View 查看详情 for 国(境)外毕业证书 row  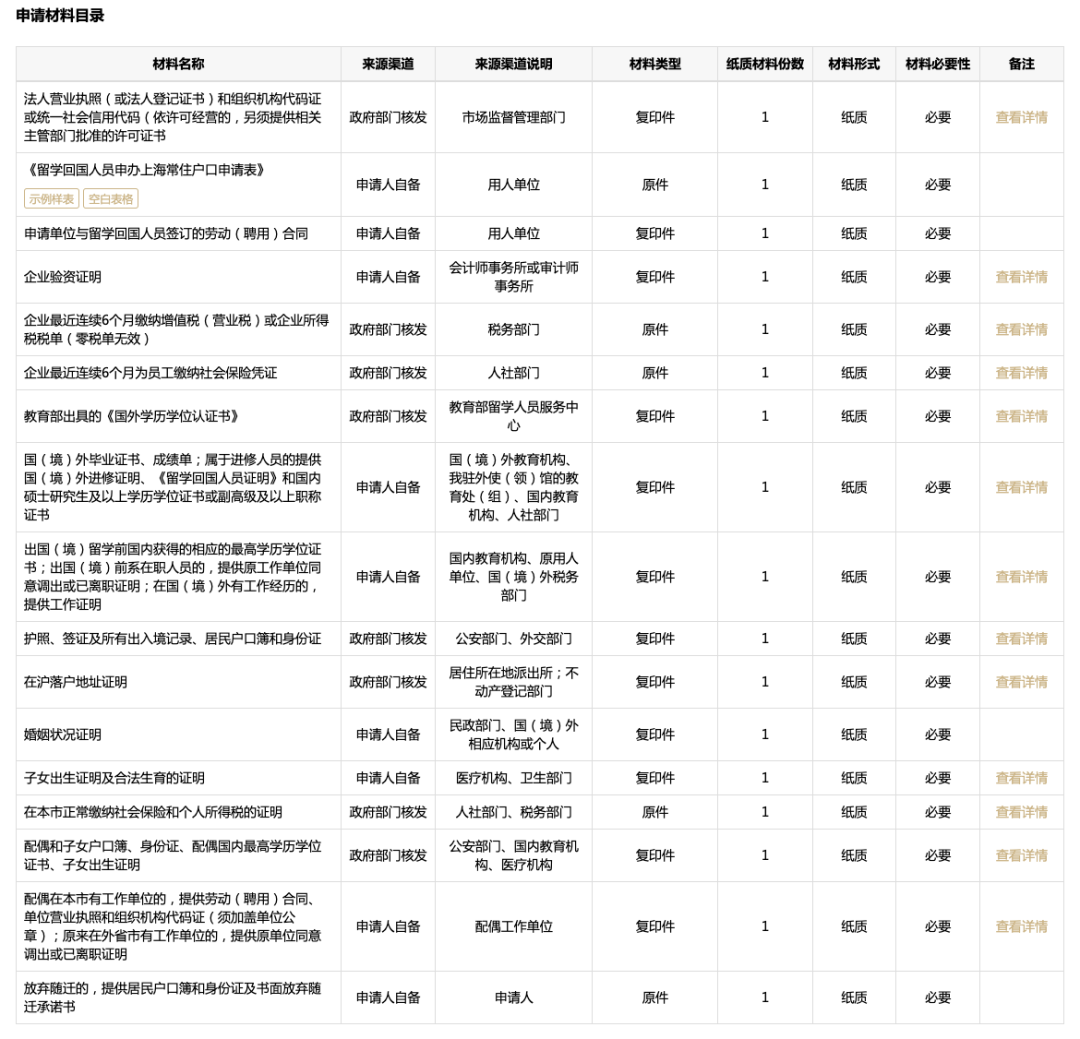pyautogui.click(x=1021, y=487)
